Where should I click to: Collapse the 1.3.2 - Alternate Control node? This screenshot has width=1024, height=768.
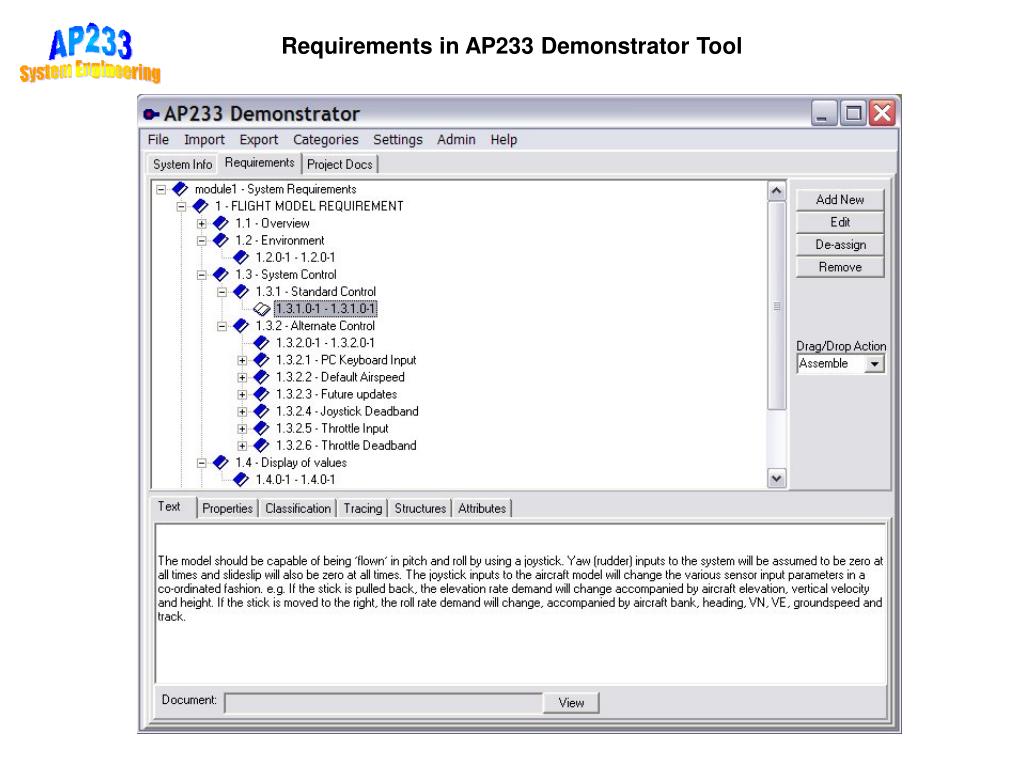point(222,326)
